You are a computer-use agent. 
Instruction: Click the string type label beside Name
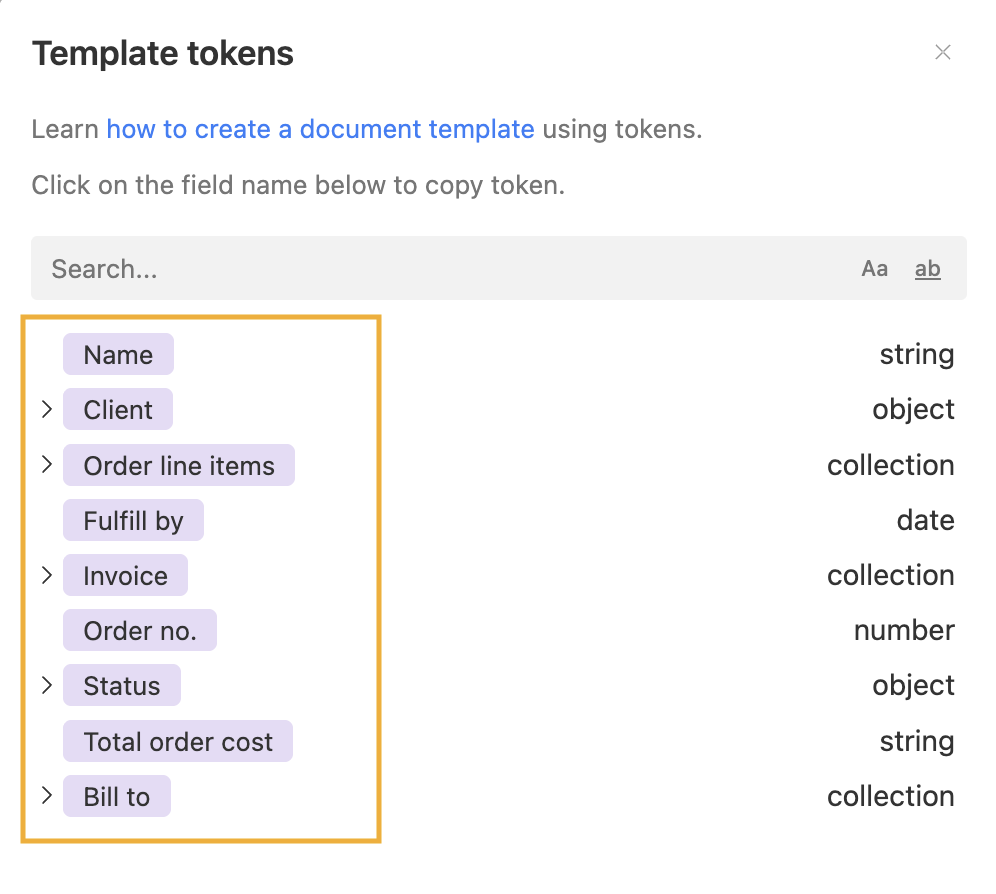pos(916,354)
